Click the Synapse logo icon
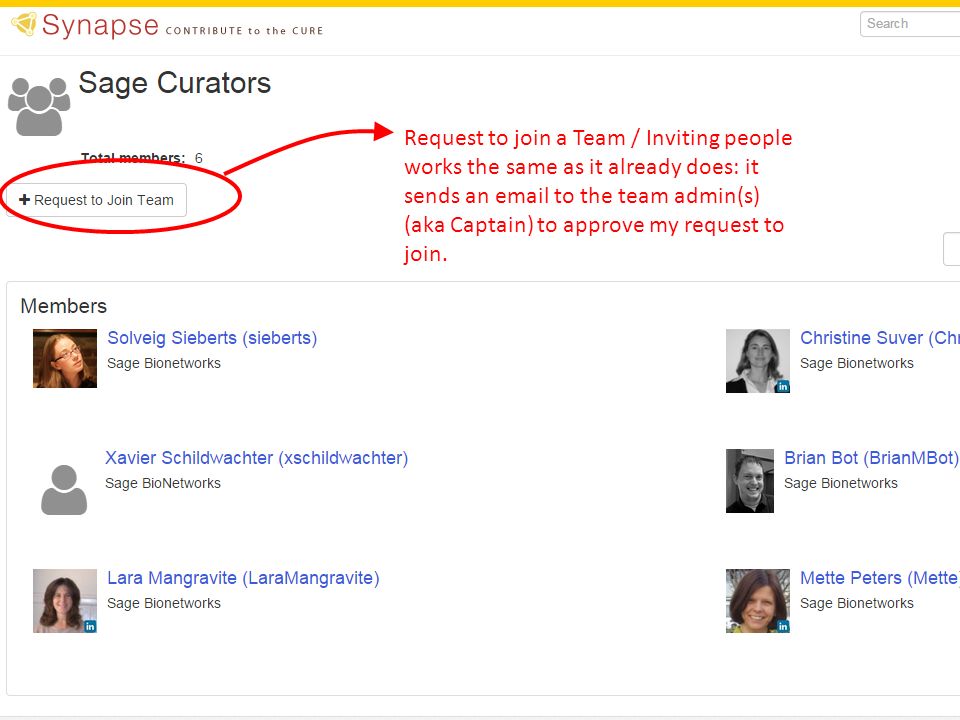 tap(24, 24)
